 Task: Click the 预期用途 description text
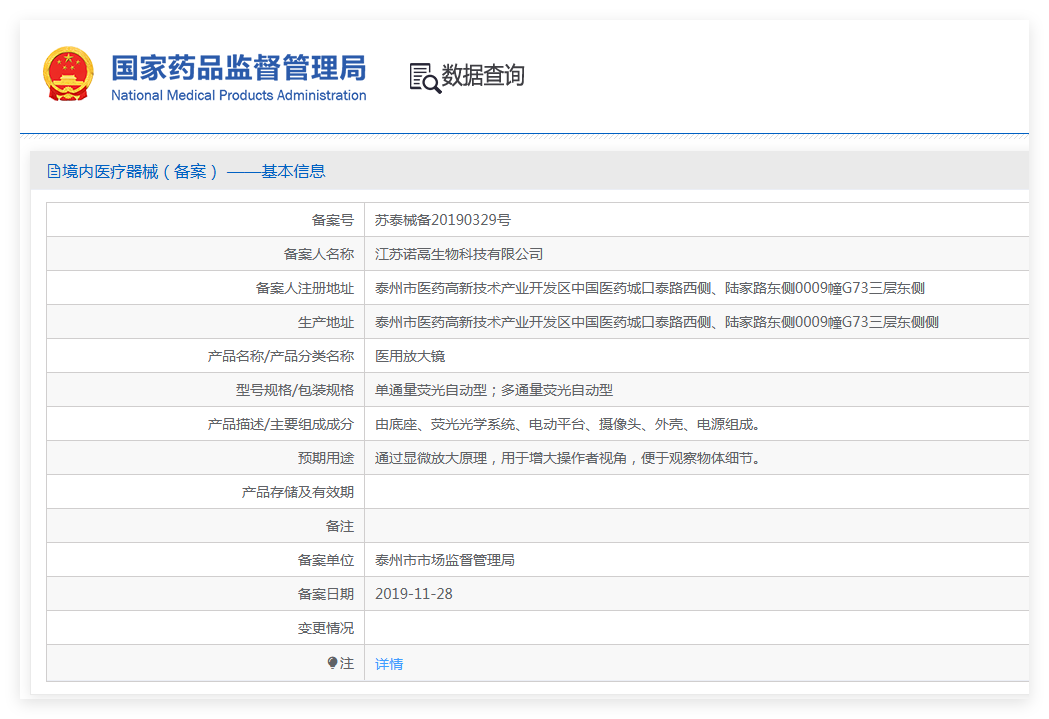[x=567, y=458]
